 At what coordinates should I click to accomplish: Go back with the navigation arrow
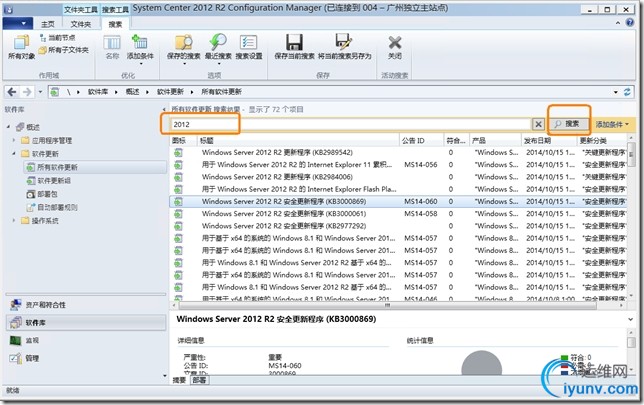[12, 92]
